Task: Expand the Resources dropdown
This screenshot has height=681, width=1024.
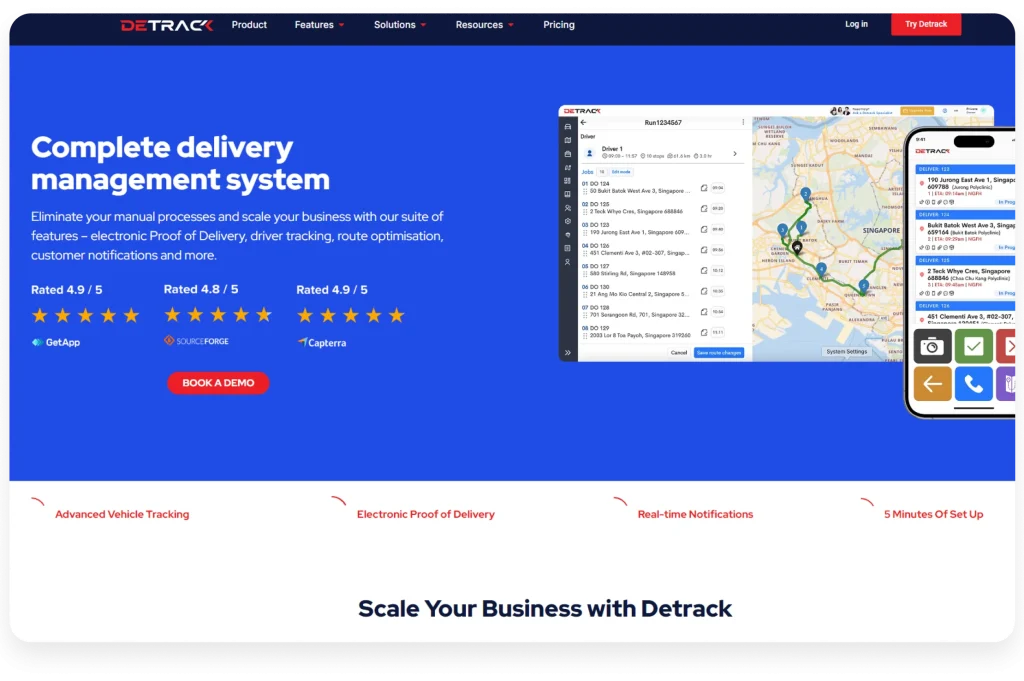Action: [x=484, y=25]
